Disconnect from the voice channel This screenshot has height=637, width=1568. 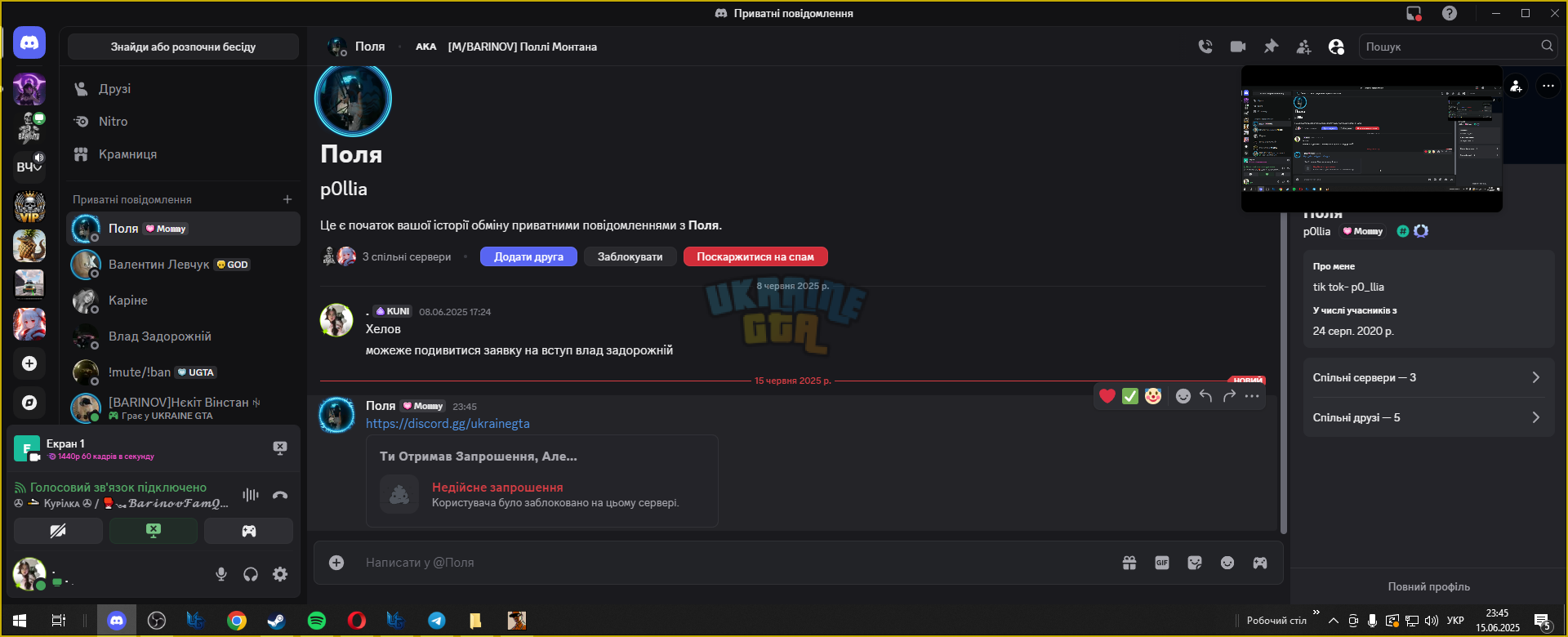tap(280, 495)
